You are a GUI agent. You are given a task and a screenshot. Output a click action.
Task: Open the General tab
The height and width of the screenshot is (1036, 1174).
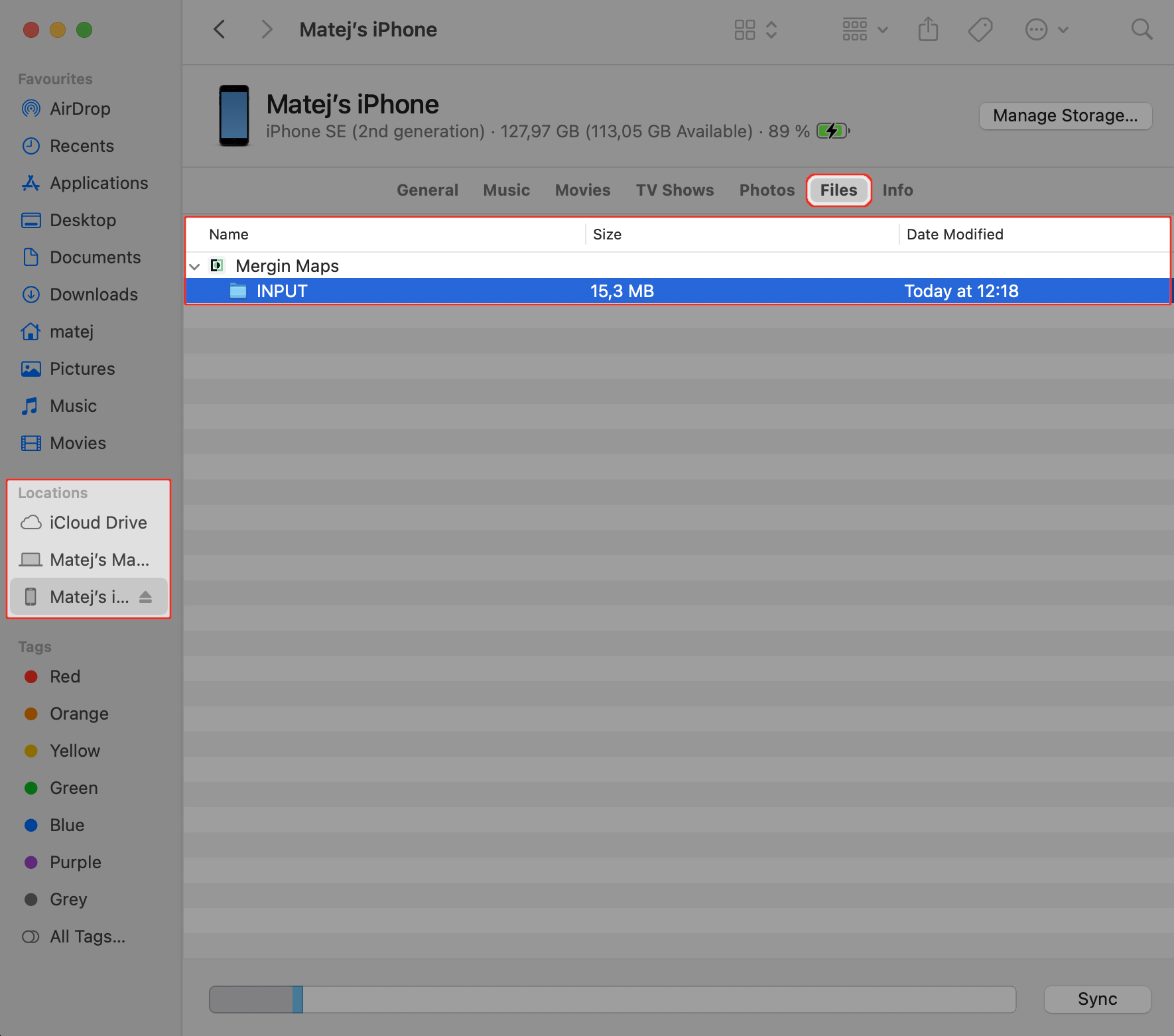pyautogui.click(x=427, y=190)
